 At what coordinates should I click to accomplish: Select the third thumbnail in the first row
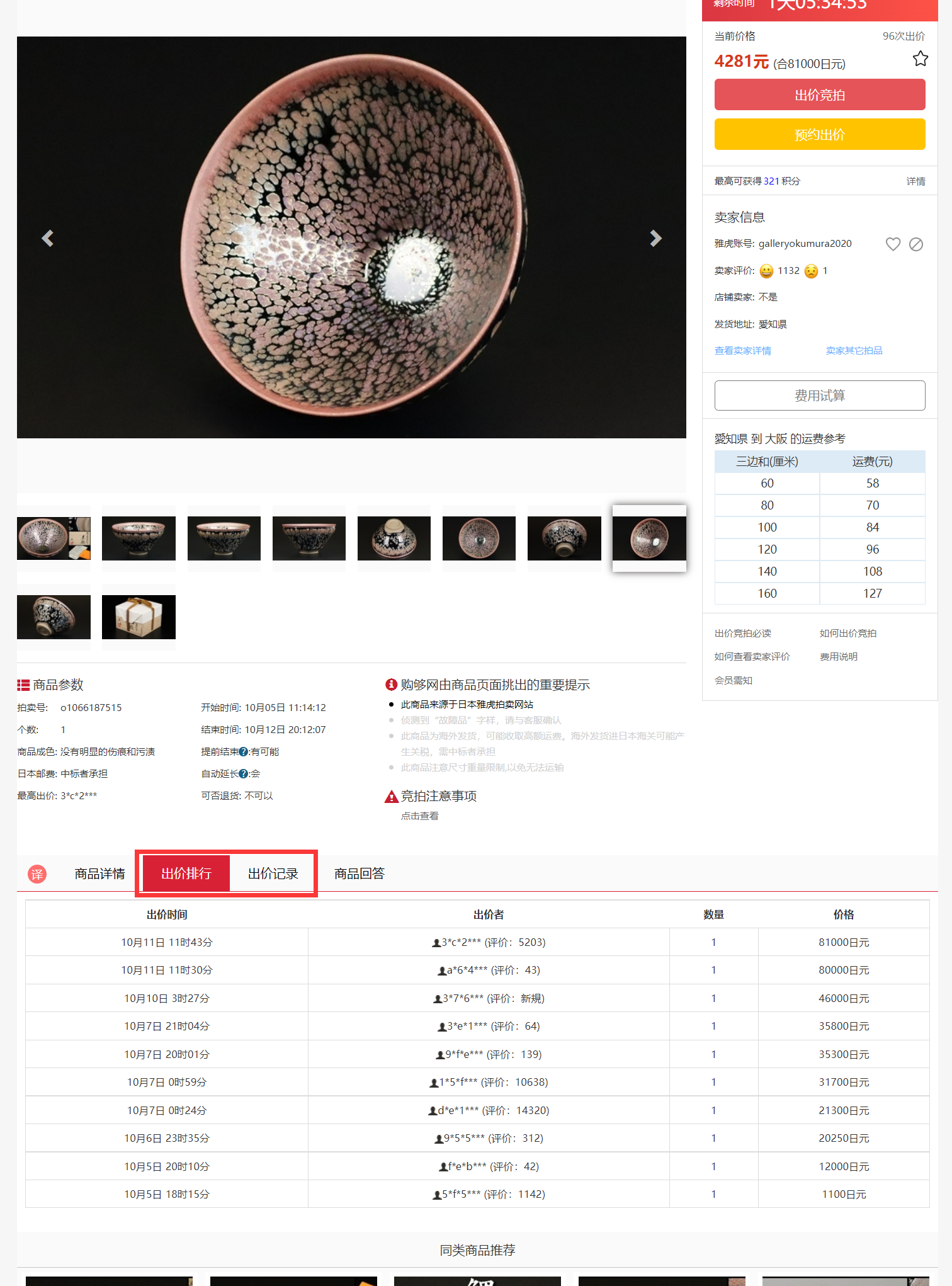click(224, 538)
